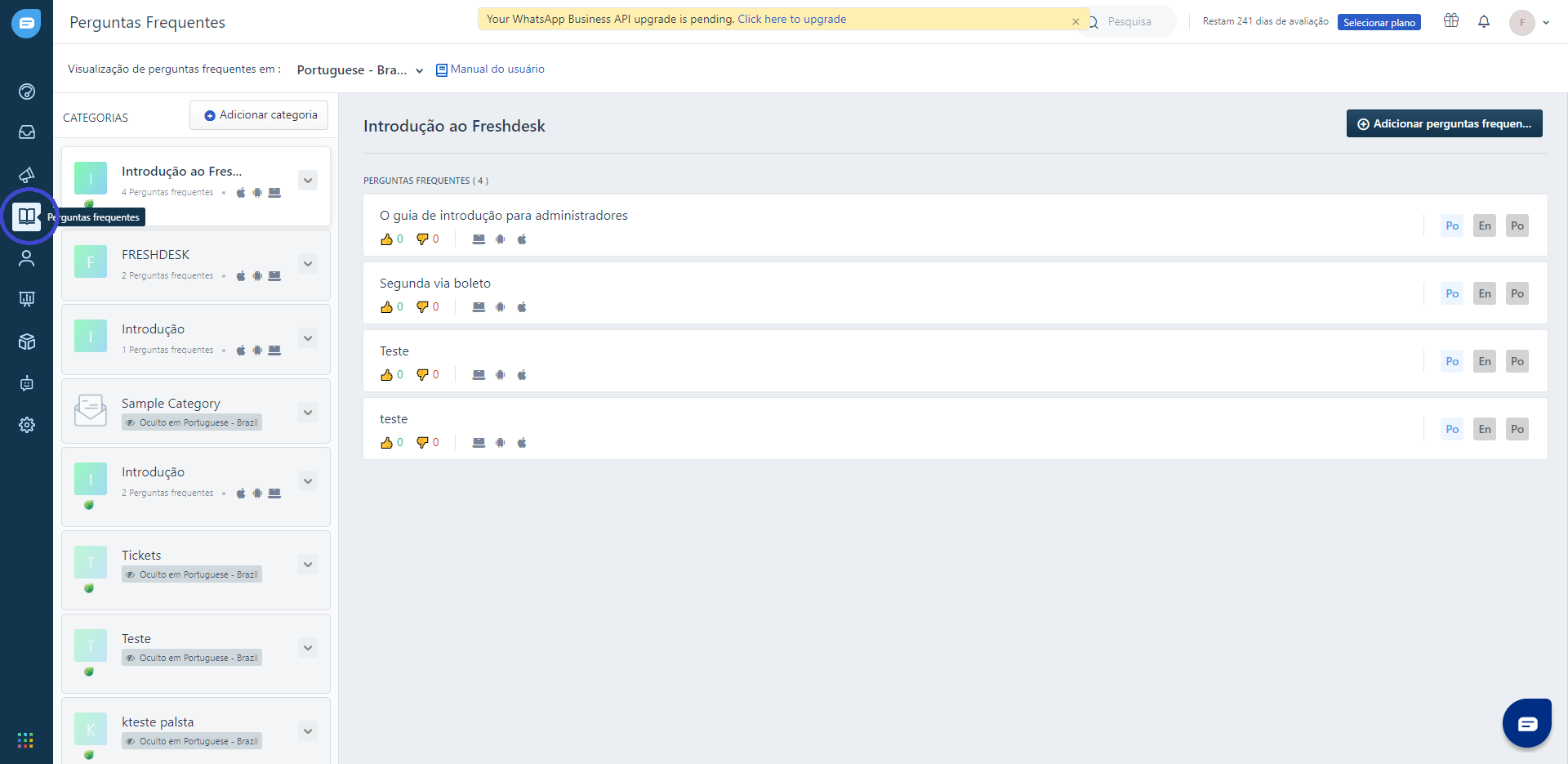Click 'Adicionar perguntas frequen...' button
Screen dimensions: 1568x764
tap(1444, 123)
